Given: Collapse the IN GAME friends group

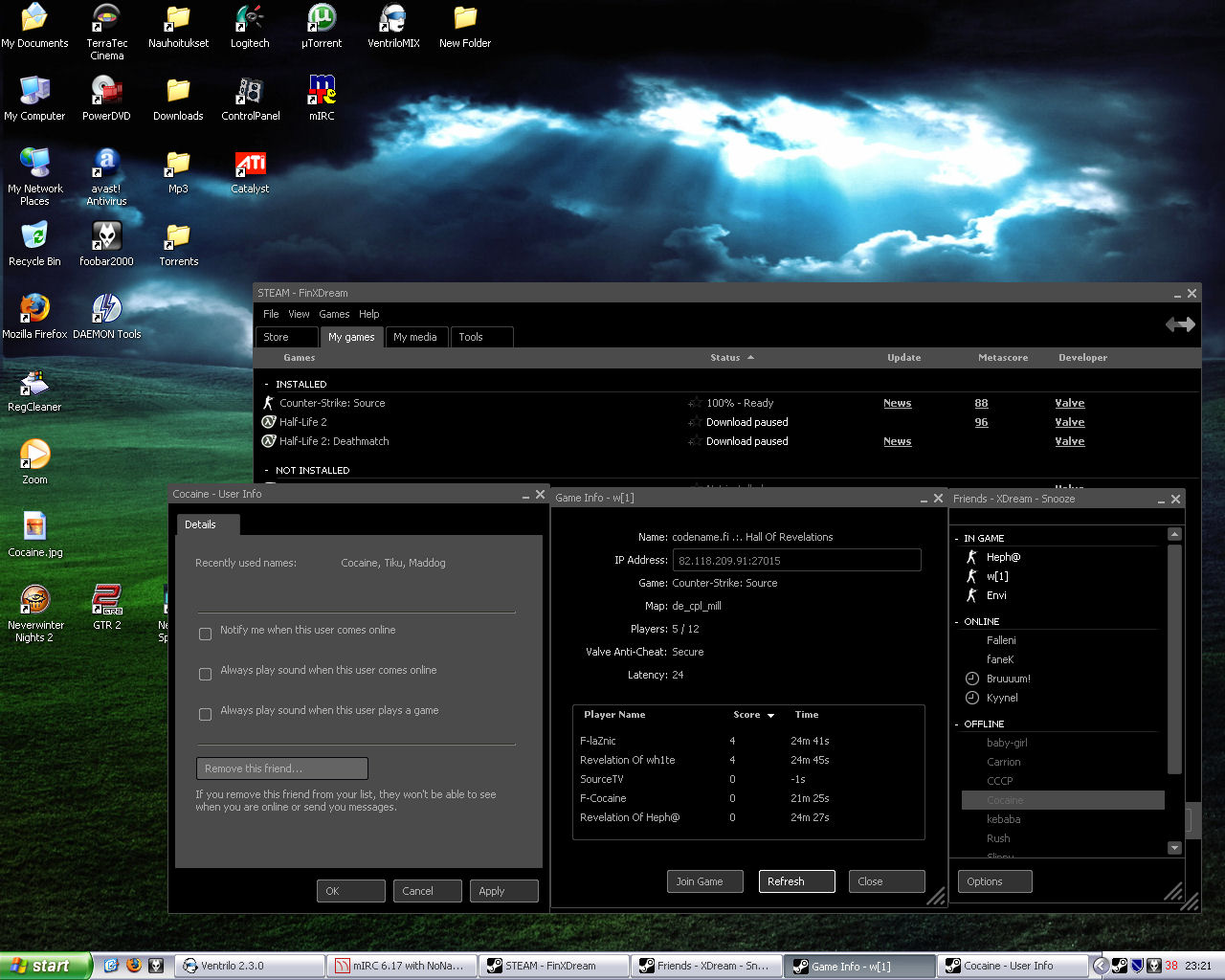Looking at the screenshot, I should pyautogui.click(x=957, y=539).
